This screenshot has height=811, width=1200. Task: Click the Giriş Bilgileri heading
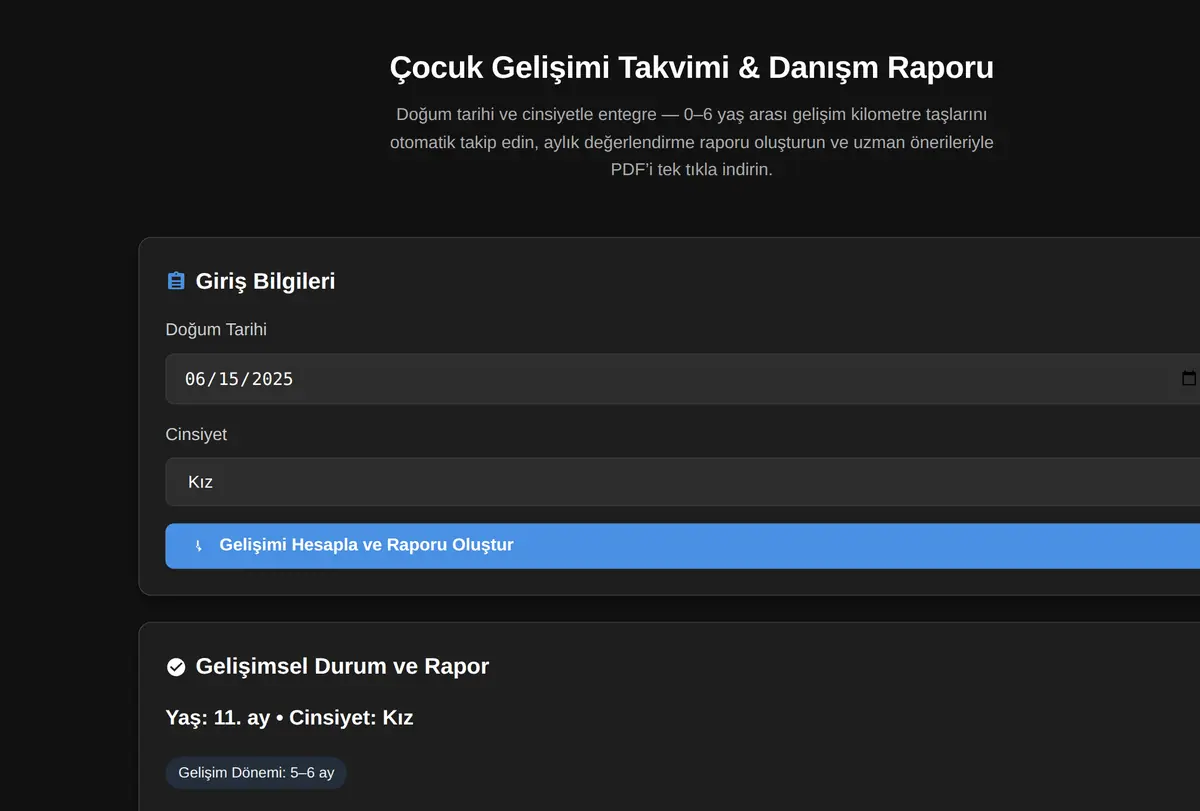click(x=265, y=281)
